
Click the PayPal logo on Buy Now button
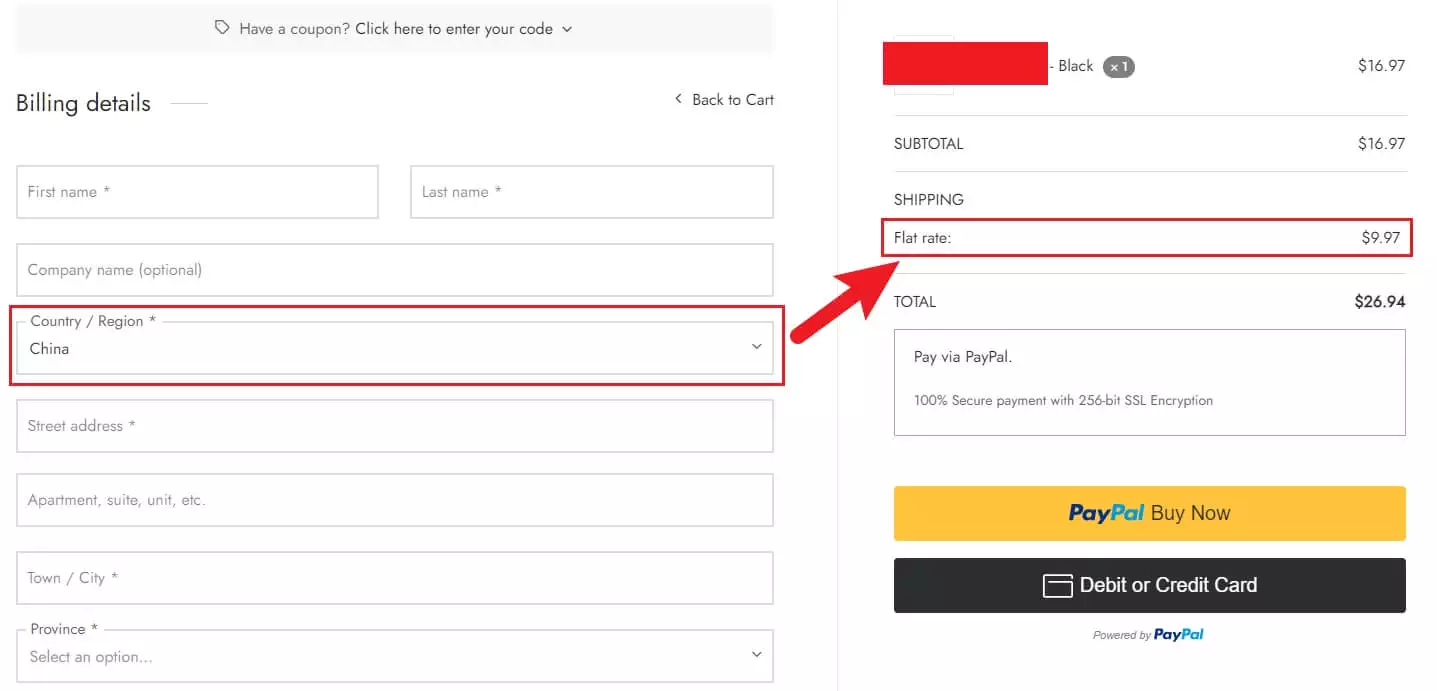coord(1106,513)
